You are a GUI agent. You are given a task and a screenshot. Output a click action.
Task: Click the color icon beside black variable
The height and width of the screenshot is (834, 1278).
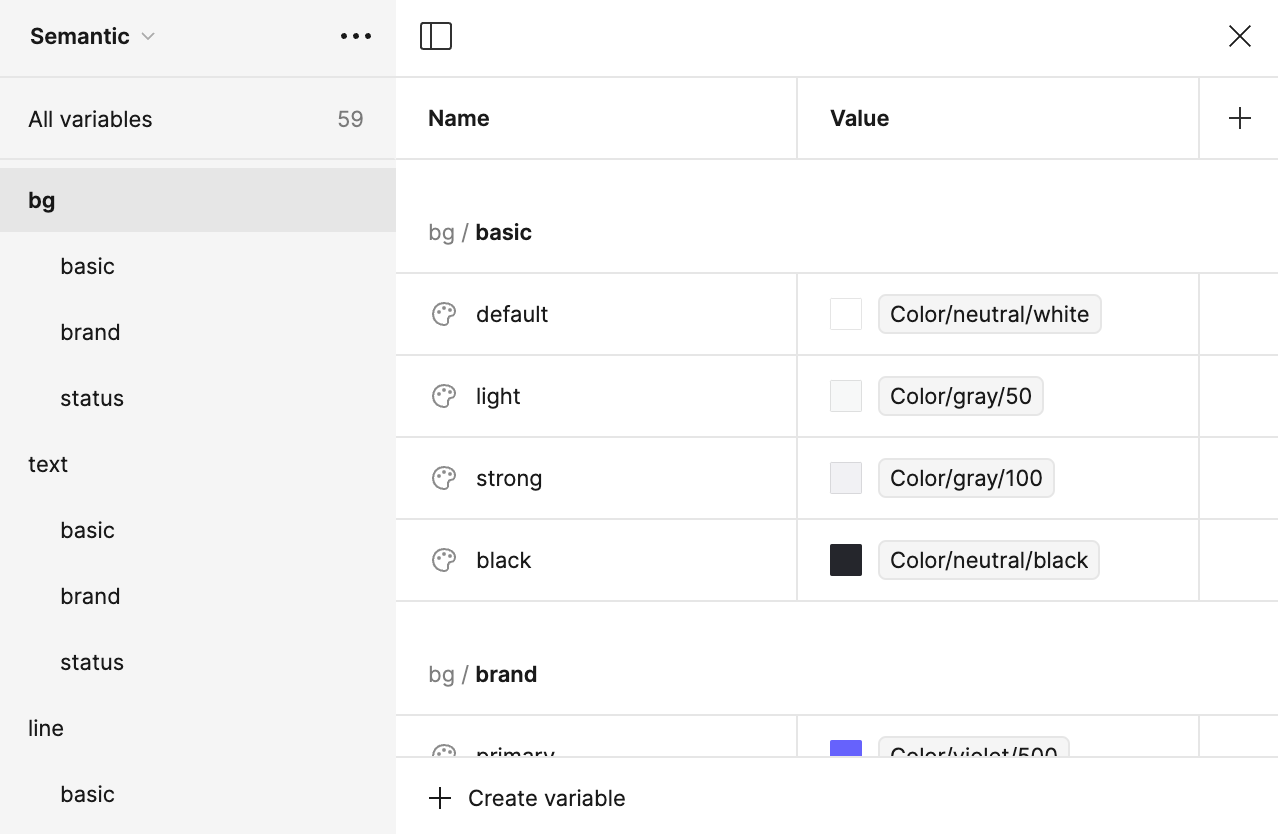point(444,560)
